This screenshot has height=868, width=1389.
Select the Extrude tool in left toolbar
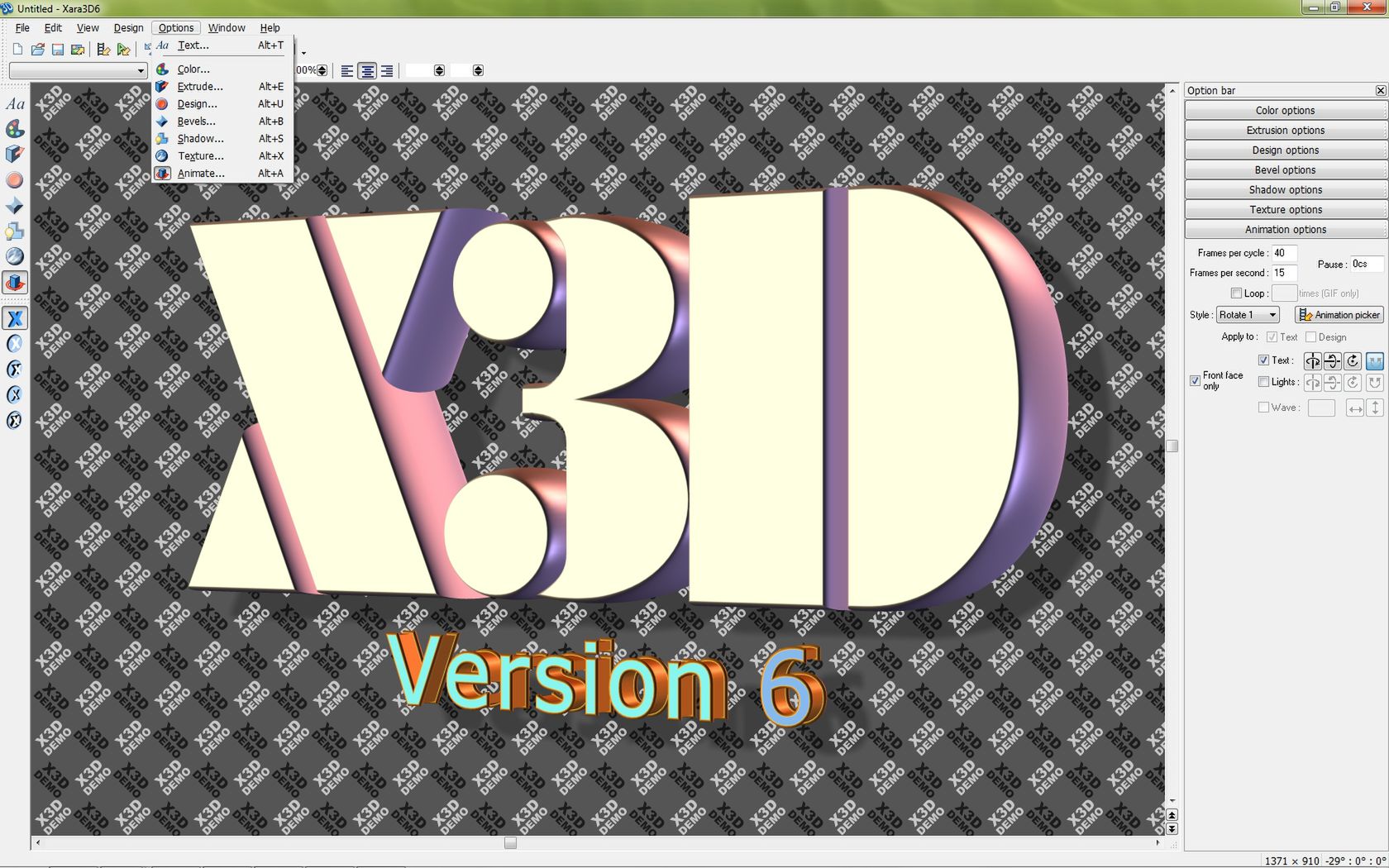tap(15, 155)
